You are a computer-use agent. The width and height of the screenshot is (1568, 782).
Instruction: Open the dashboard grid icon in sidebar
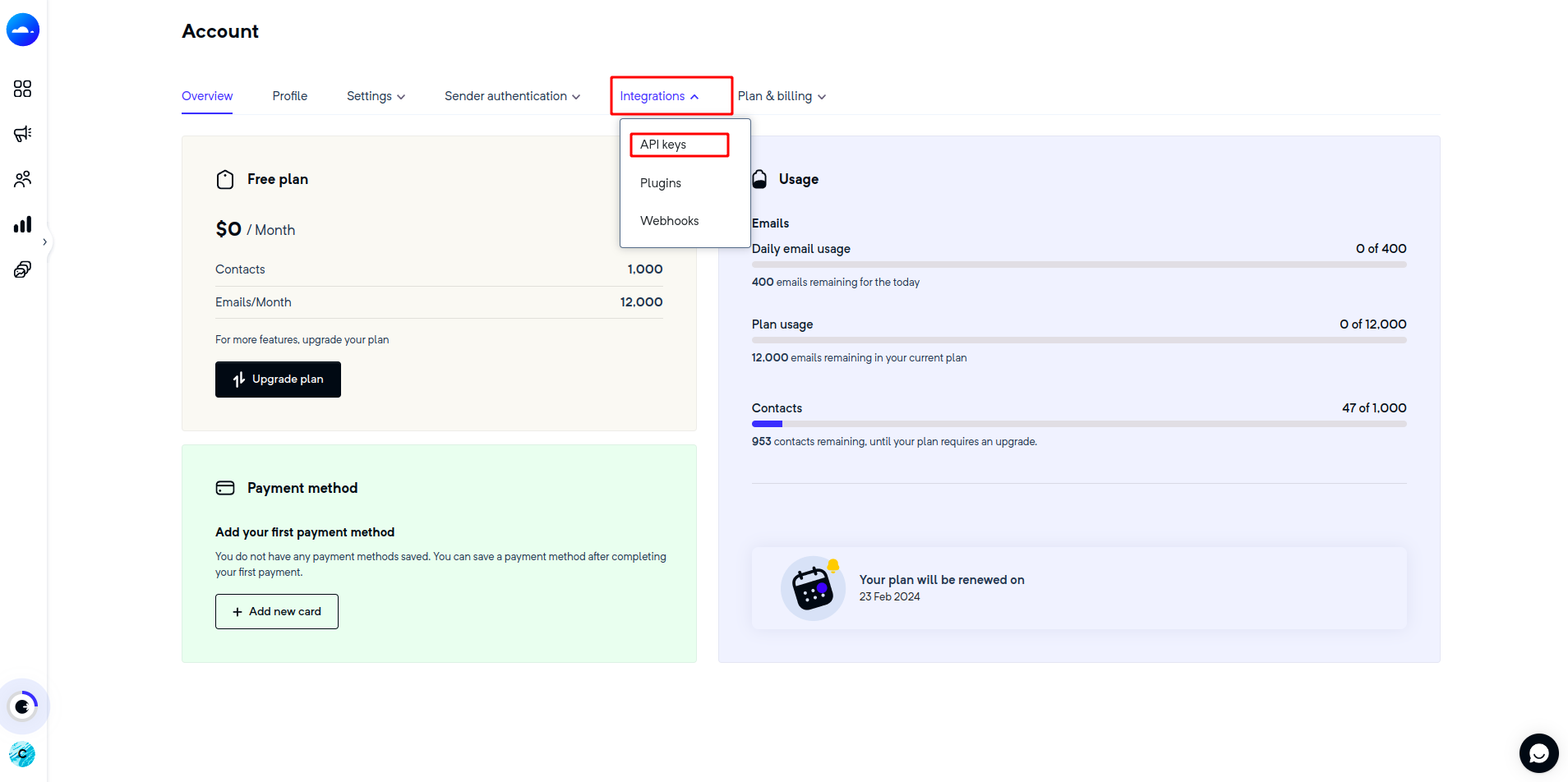23,89
